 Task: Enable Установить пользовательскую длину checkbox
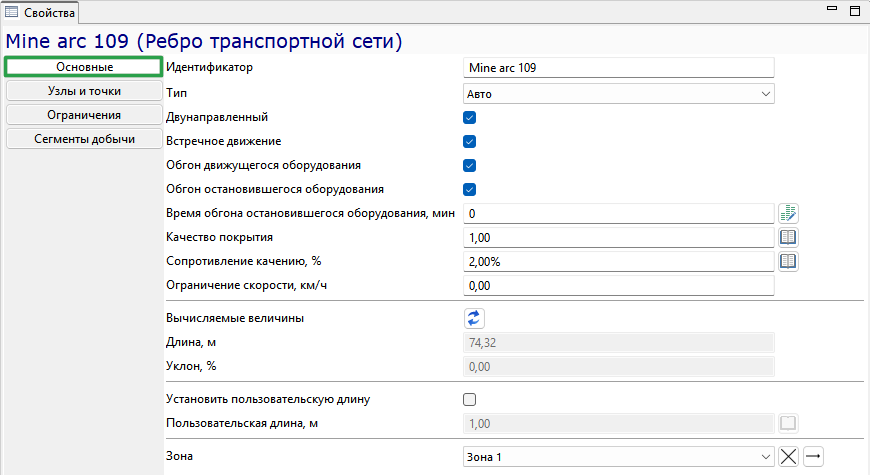point(469,400)
